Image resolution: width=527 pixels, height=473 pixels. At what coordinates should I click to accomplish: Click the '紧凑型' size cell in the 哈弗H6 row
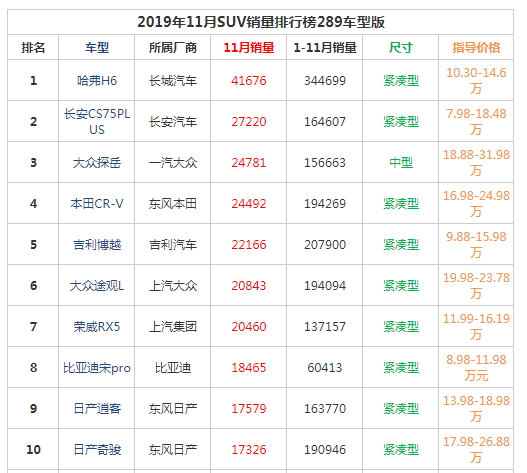point(401,81)
